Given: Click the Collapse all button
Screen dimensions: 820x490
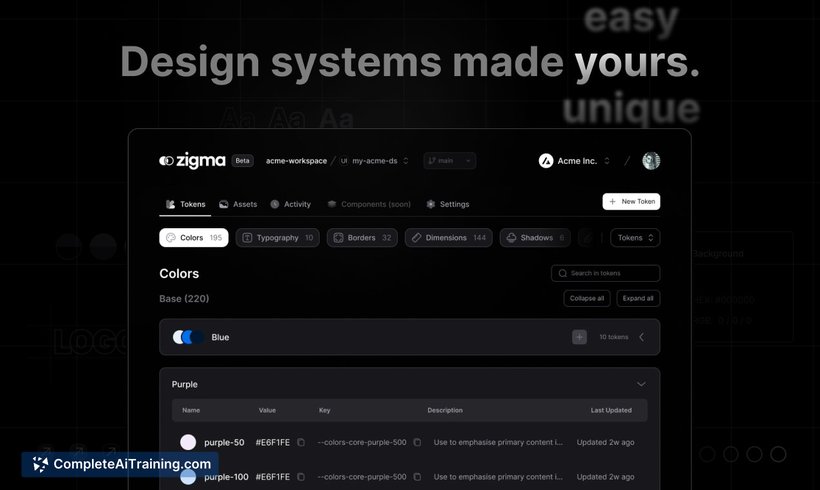Looking at the screenshot, I should [x=587, y=298].
